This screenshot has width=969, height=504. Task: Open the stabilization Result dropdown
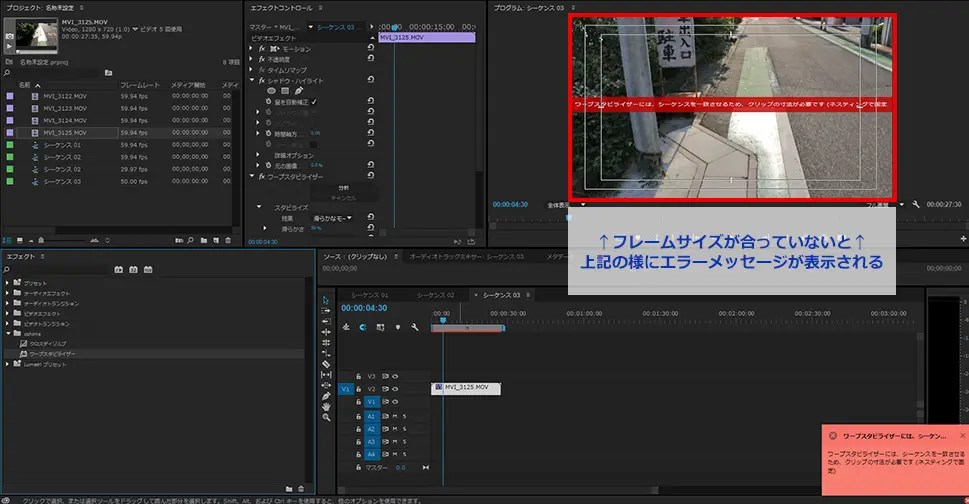(x=332, y=219)
